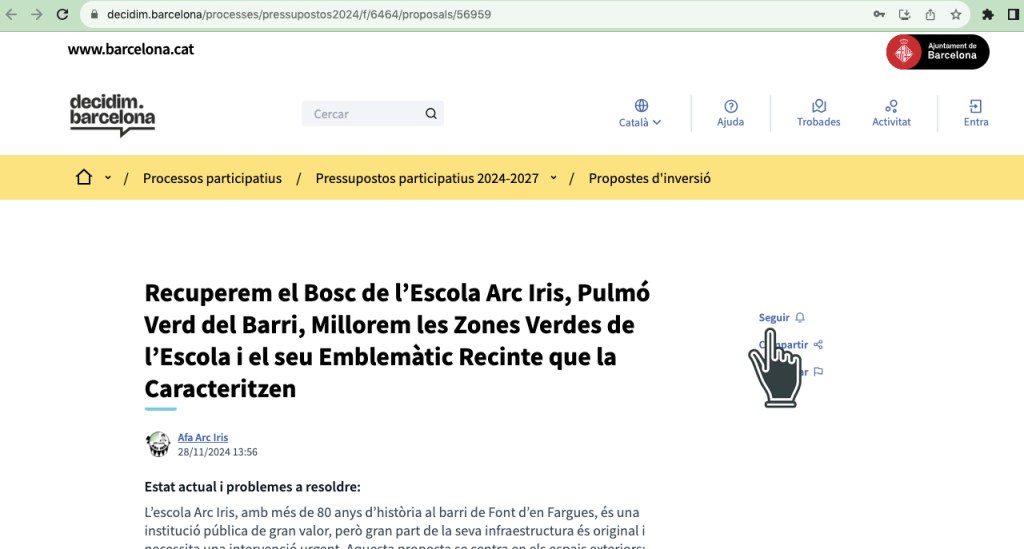Open Trobades meetings icon
The width and height of the screenshot is (1024, 549).
[x=818, y=107]
